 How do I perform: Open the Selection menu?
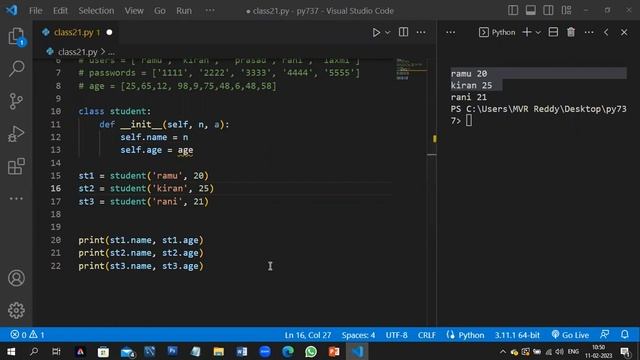[x=96, y=11]
